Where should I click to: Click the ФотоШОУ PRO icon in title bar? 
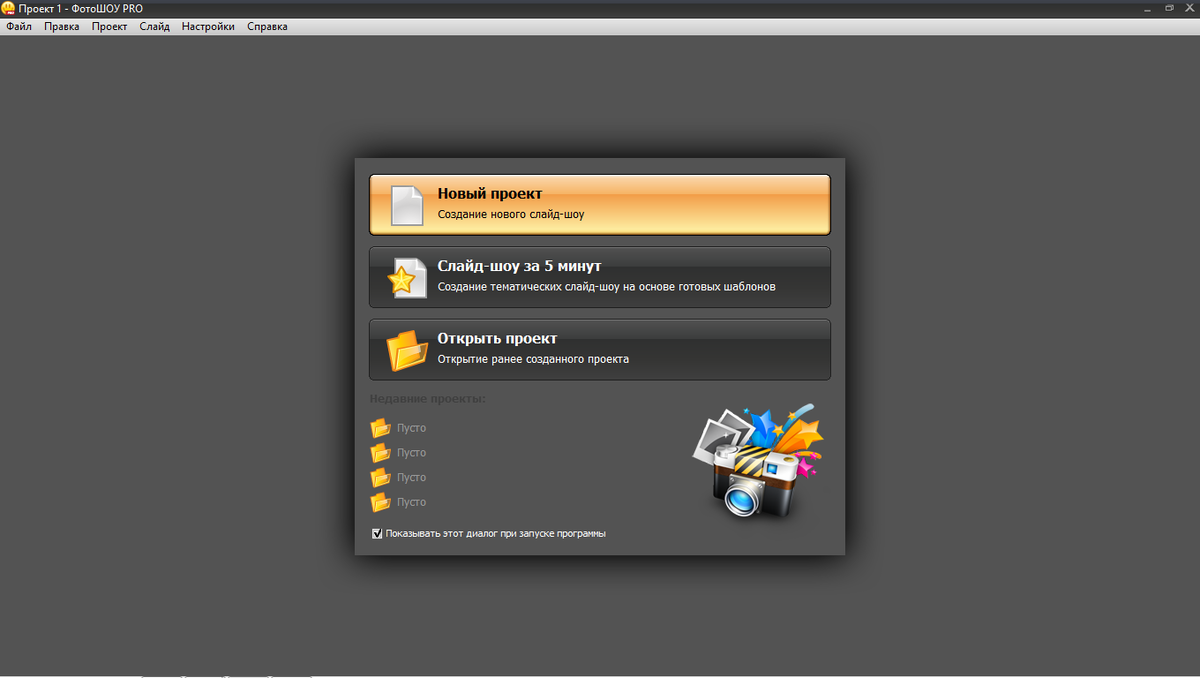[8, 8]
